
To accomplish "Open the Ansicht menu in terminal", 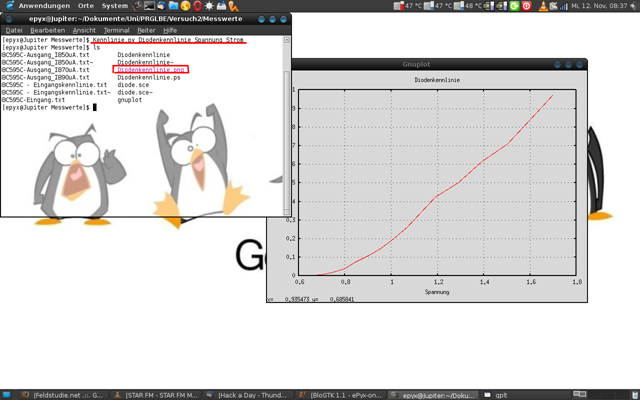I will [84, 30].
